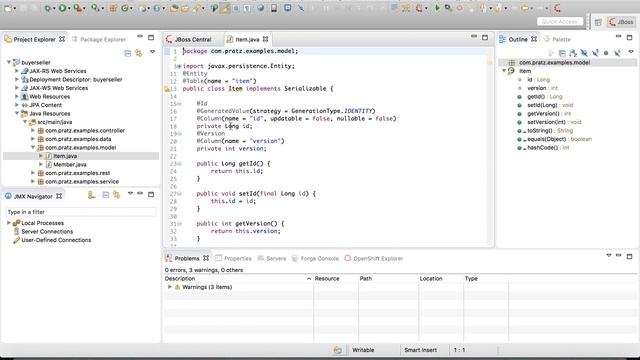The height and width of the screenshot is (360, 640).
Task: Start debugging with the green bug icon
Action: [48, 8]
